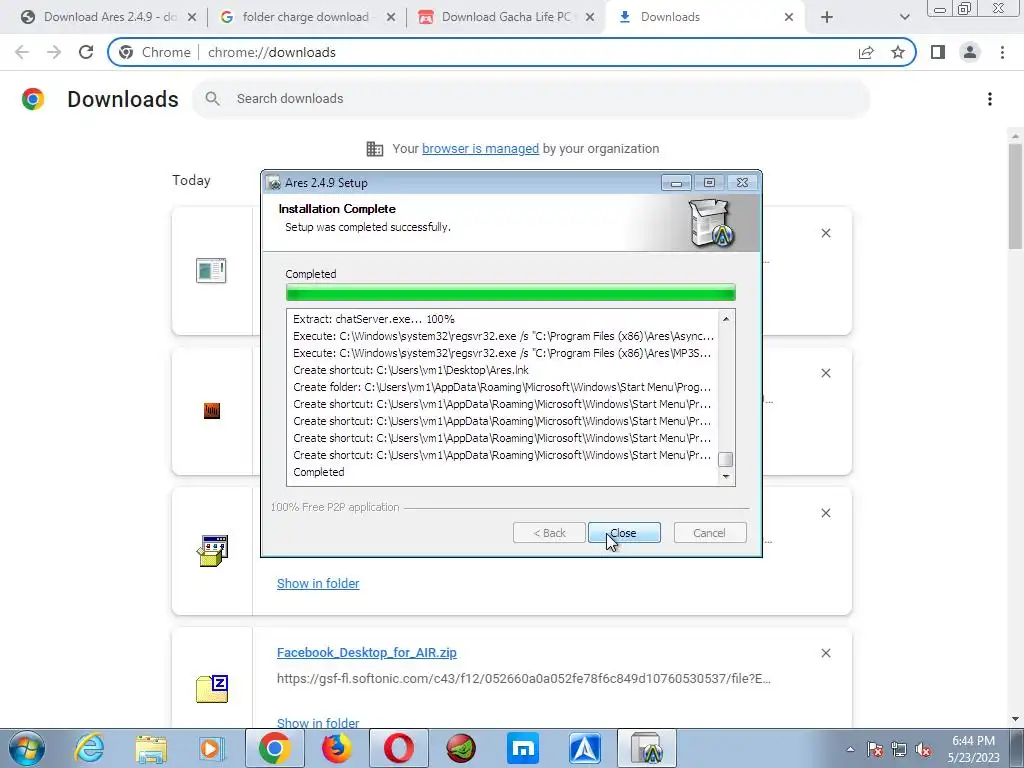Click the green installation progress bar
Viewport: 1024px width, 768px height.
[x=511, y=292]
